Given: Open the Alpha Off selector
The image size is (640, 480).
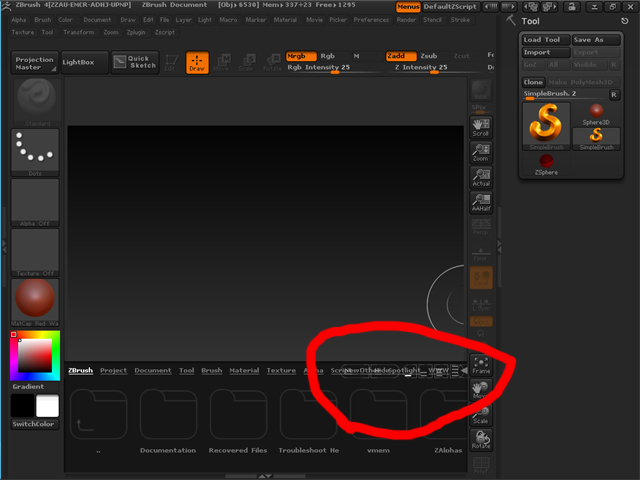Looking at the screenshot, I should tap(35, 202).
